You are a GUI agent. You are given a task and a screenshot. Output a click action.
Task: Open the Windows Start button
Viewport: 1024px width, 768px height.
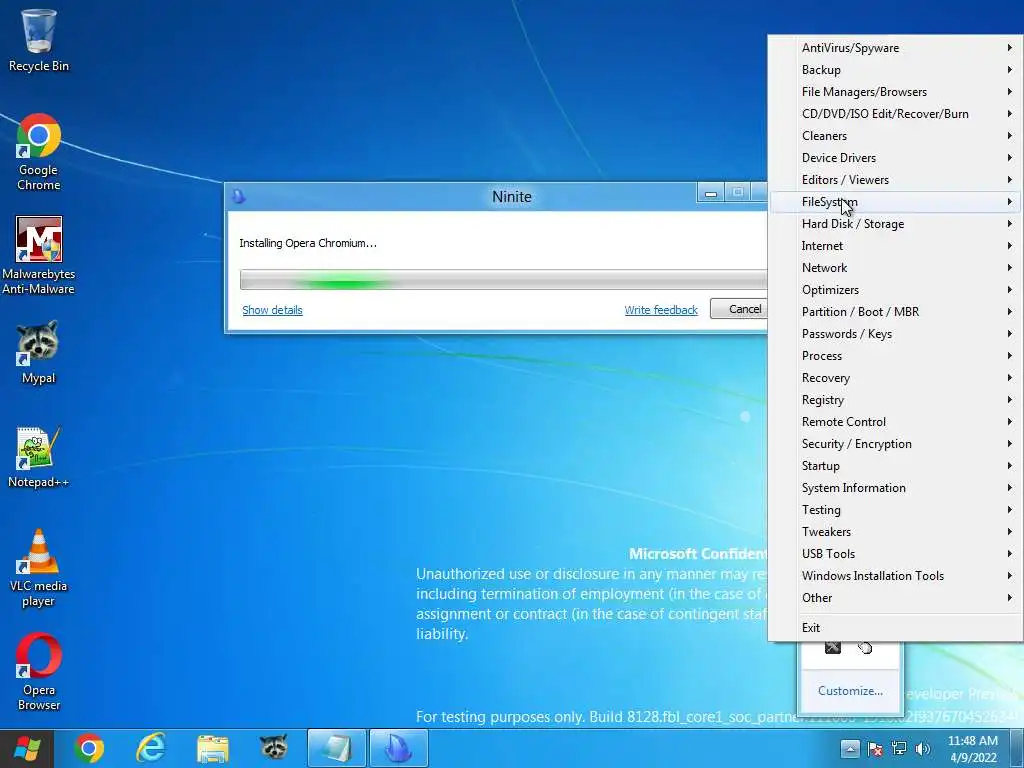pyautogui.click(x=27, y=748)
